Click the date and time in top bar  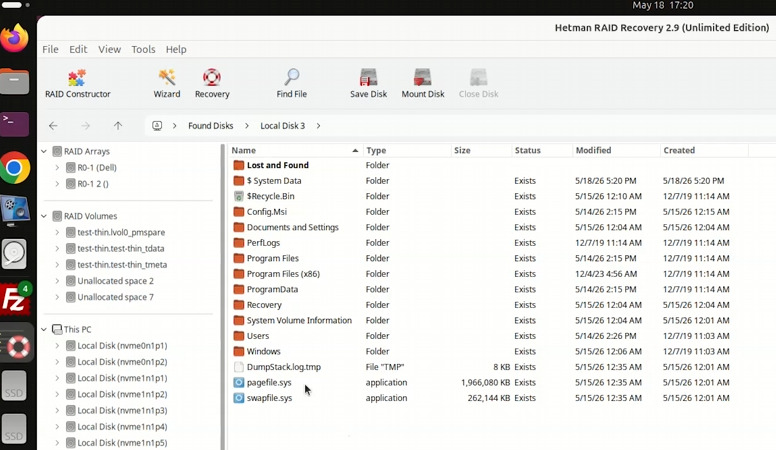tap(663, 5)
